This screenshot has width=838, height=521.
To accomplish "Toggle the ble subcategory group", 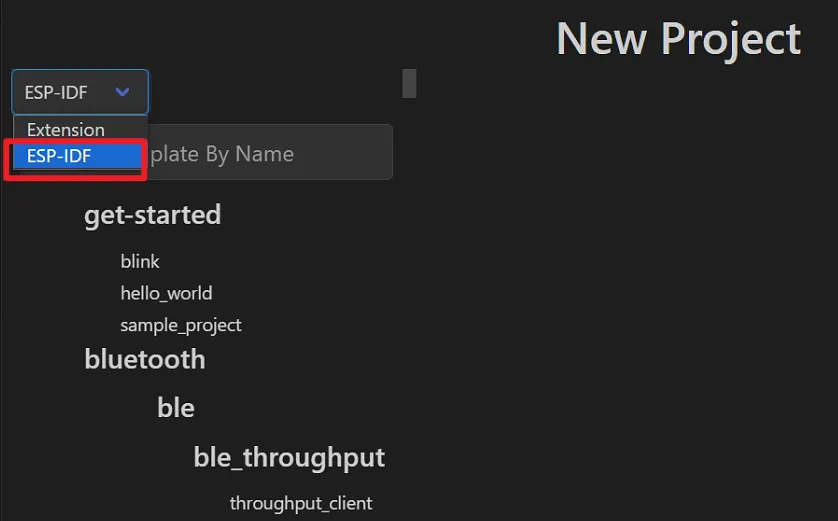I will pos(176,408).
